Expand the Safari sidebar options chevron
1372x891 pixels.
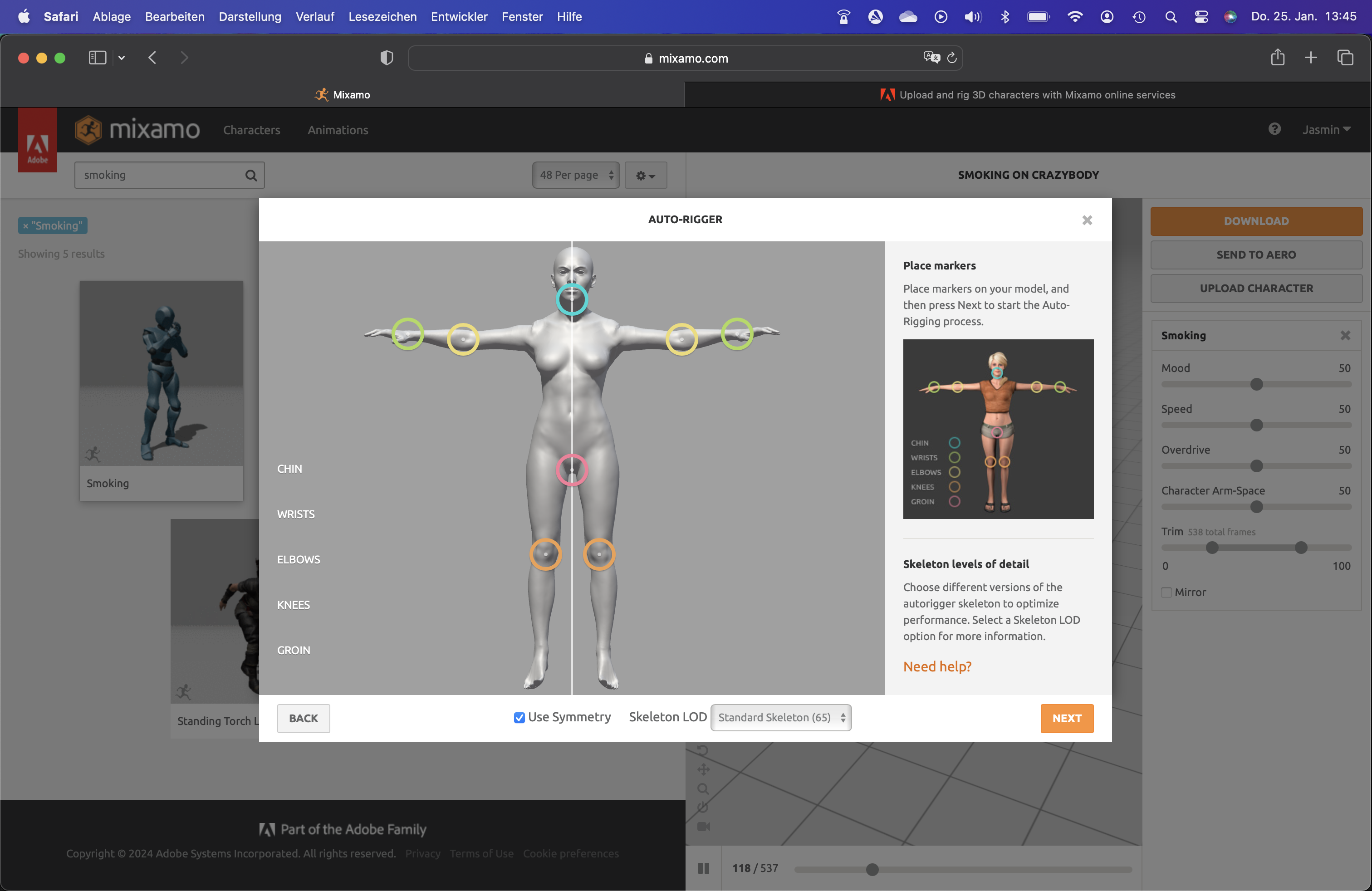(122, 58)
